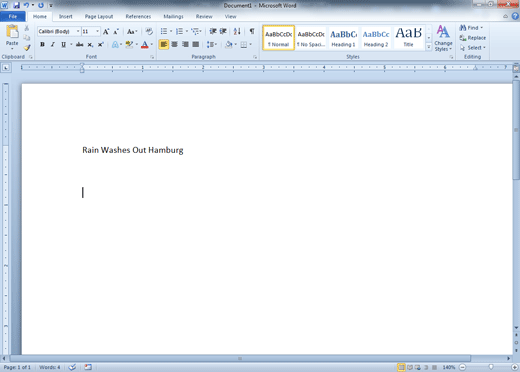This screenshot has width=520, height=372.
Task: Switch to the View tab
Action: tap(230, 16)
